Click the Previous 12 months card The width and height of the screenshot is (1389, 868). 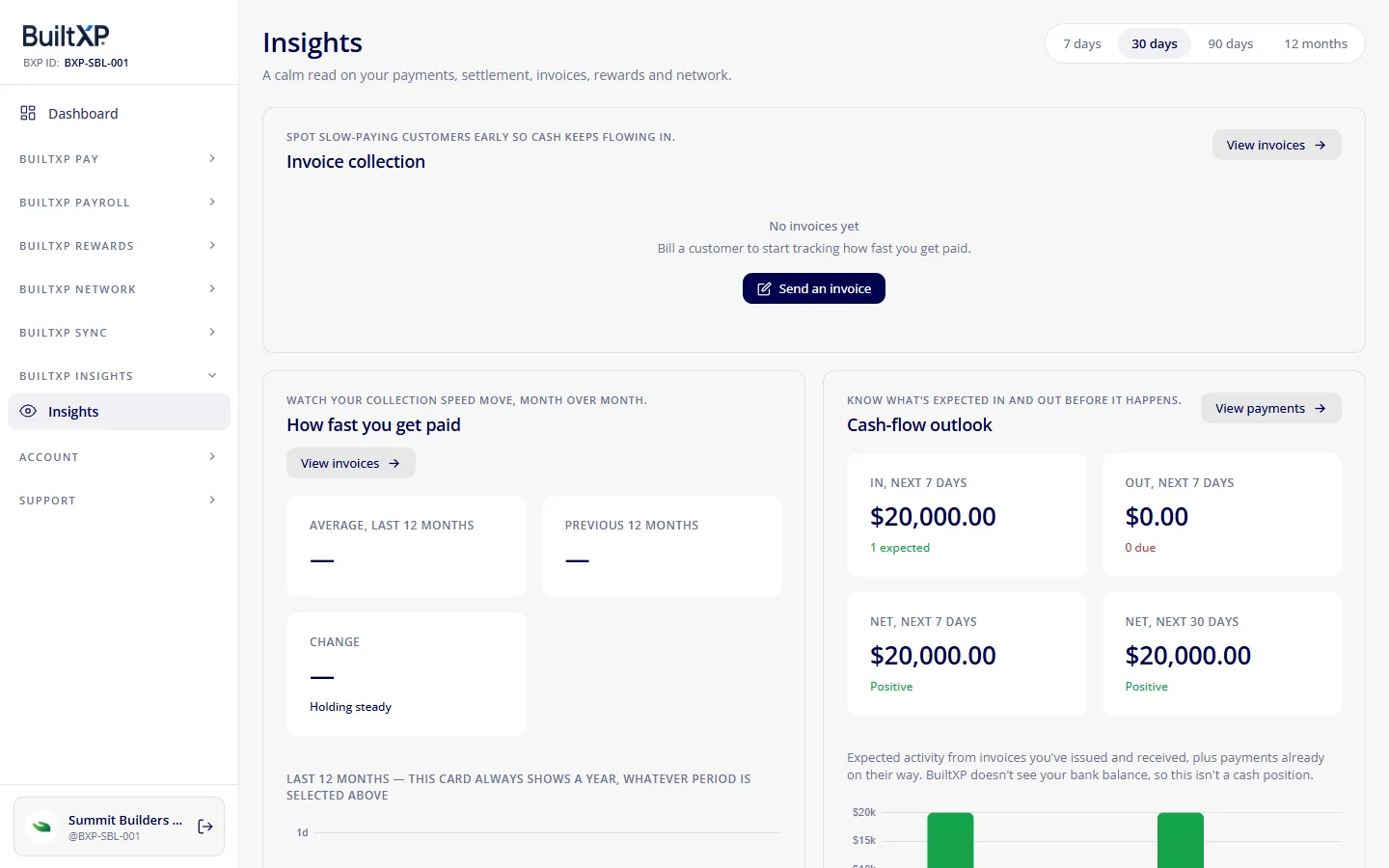[662, 546]
